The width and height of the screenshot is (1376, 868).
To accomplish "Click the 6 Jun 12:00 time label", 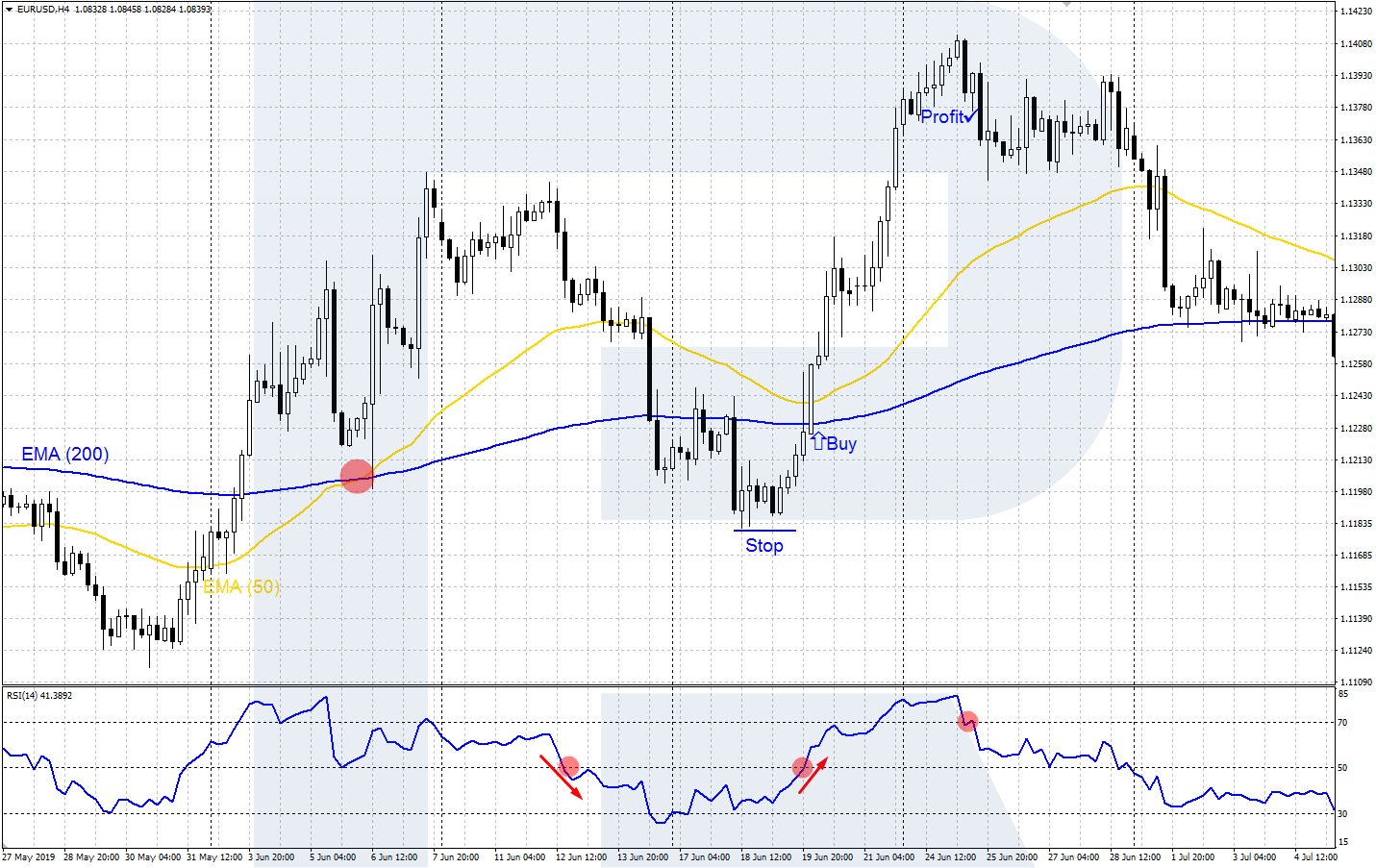I will point(394,856).
